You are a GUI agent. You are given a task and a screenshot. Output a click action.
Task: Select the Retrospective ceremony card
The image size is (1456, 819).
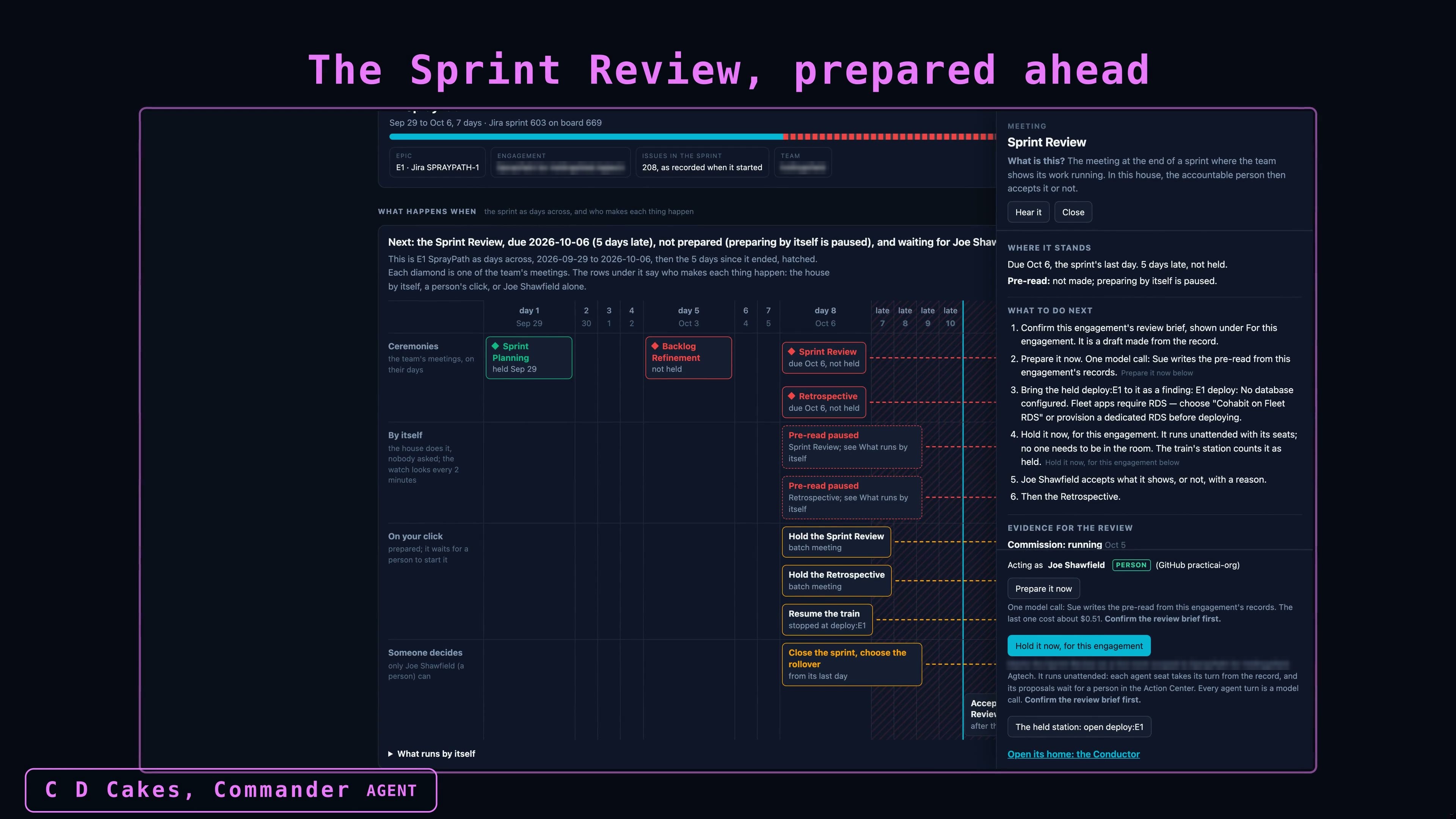[824, 402]
